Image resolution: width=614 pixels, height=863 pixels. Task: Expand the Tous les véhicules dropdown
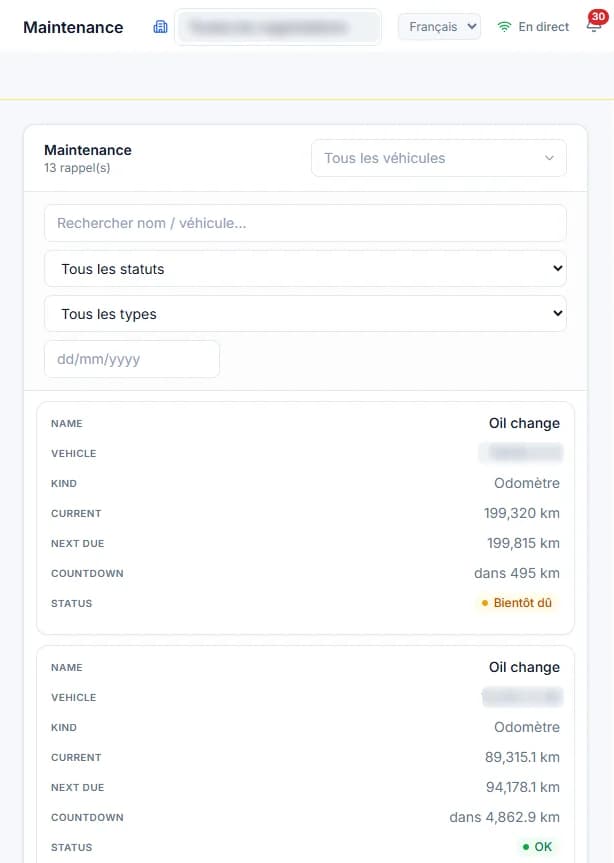point(438,158)
